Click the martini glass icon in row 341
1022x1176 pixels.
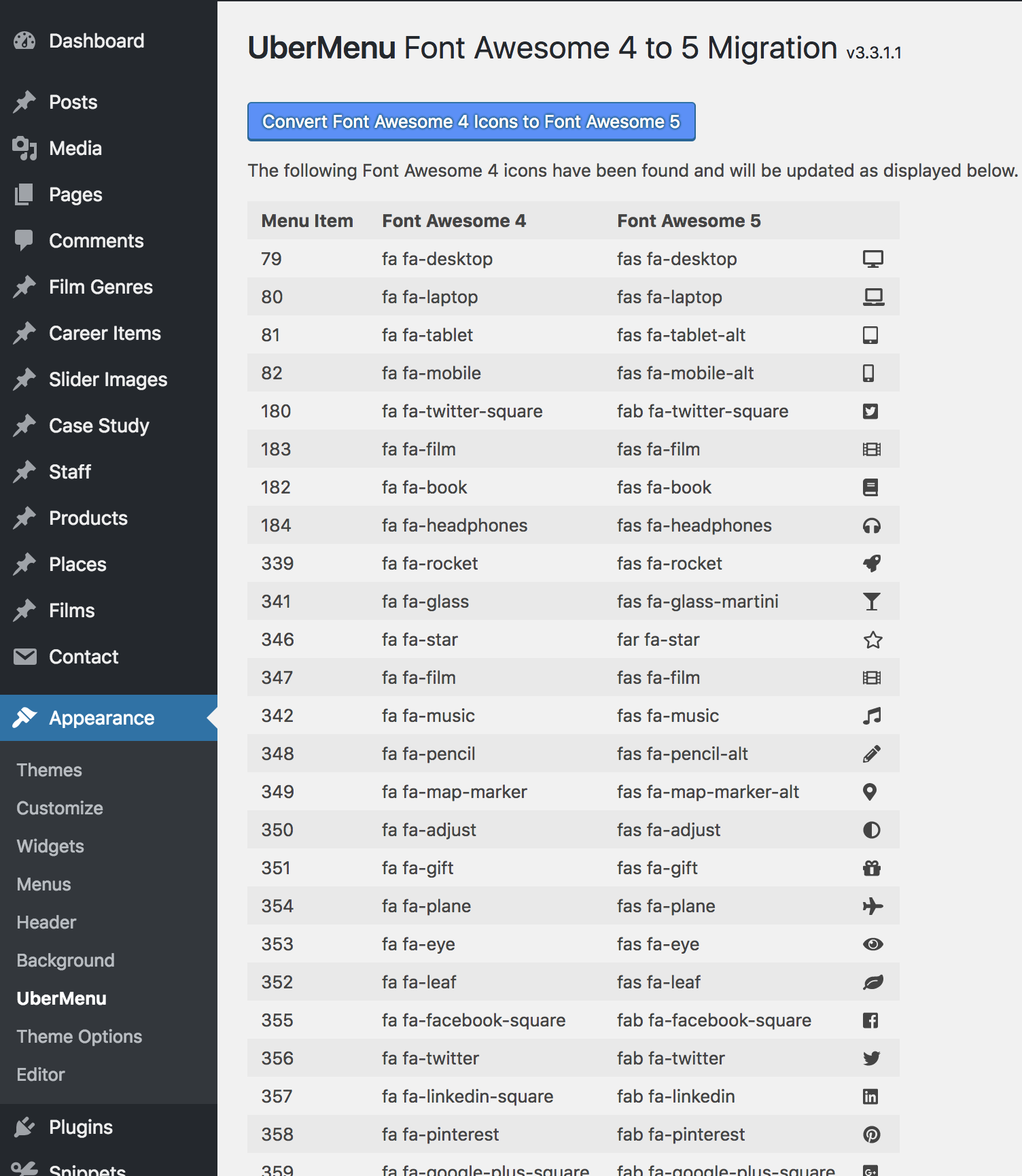872,602
